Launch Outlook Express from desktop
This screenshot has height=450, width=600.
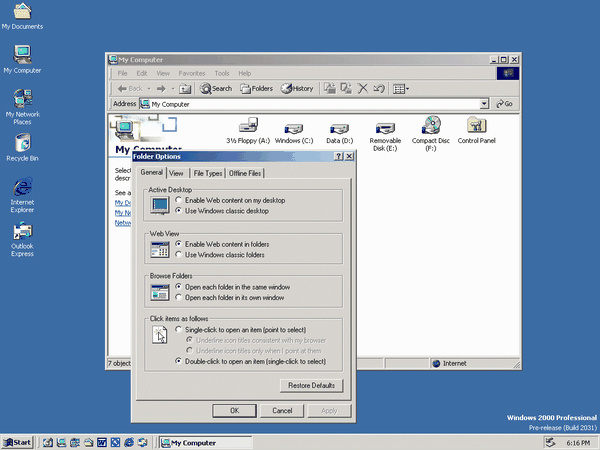click(x=22, y=239)
